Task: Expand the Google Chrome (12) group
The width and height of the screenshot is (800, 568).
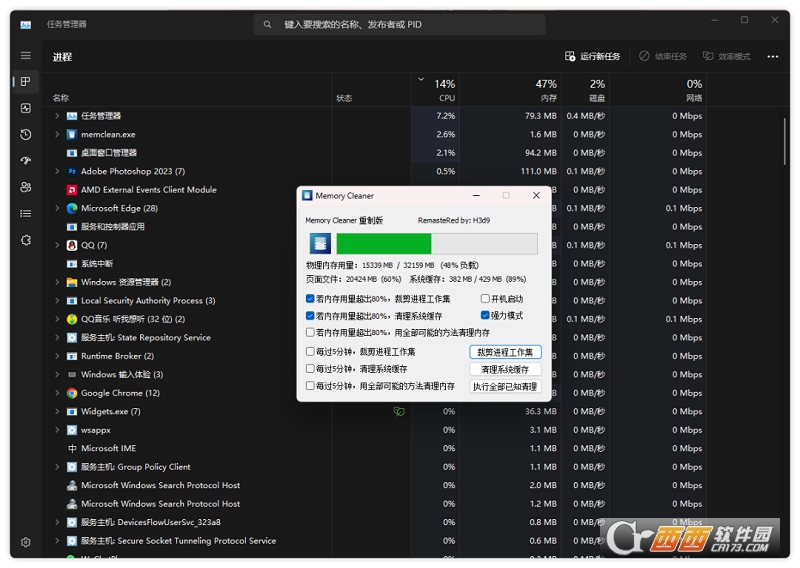Action: pos(57,393)
